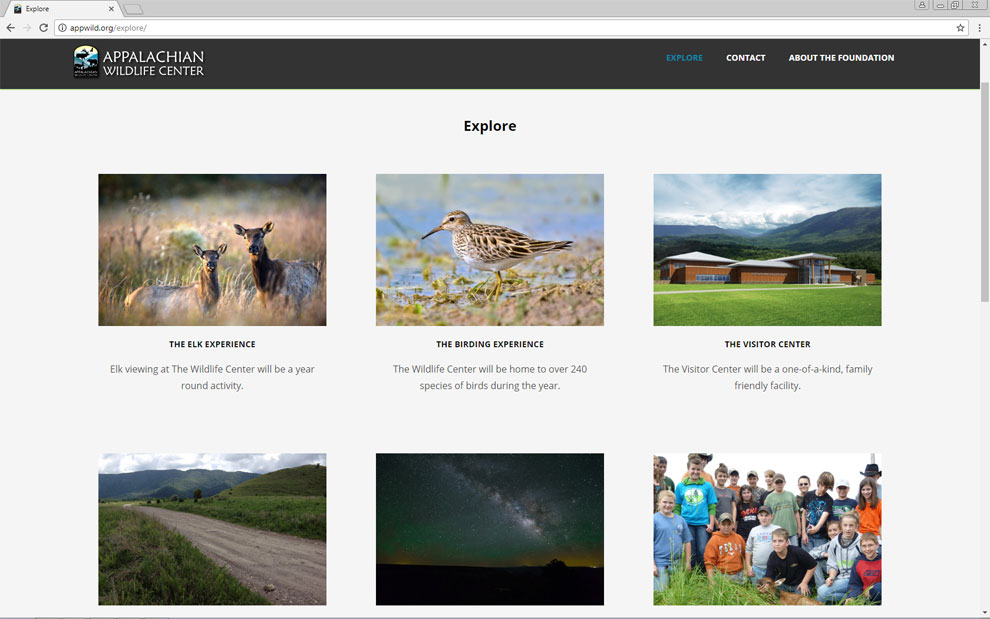Bookmark this page with the star icon
Viewport: 990px width, 619px height.
(x=960, y=28)
